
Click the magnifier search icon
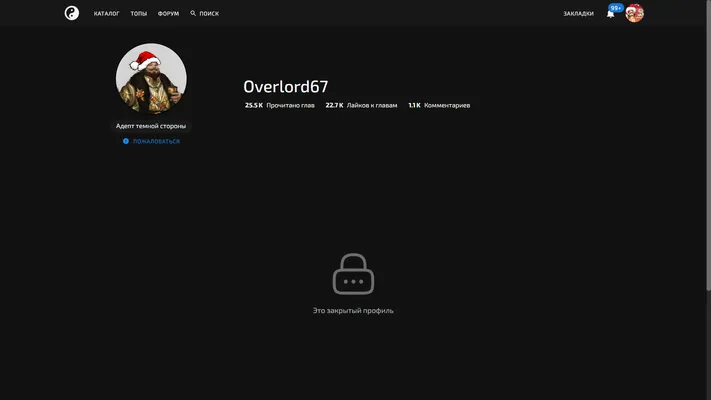point(193,13)
